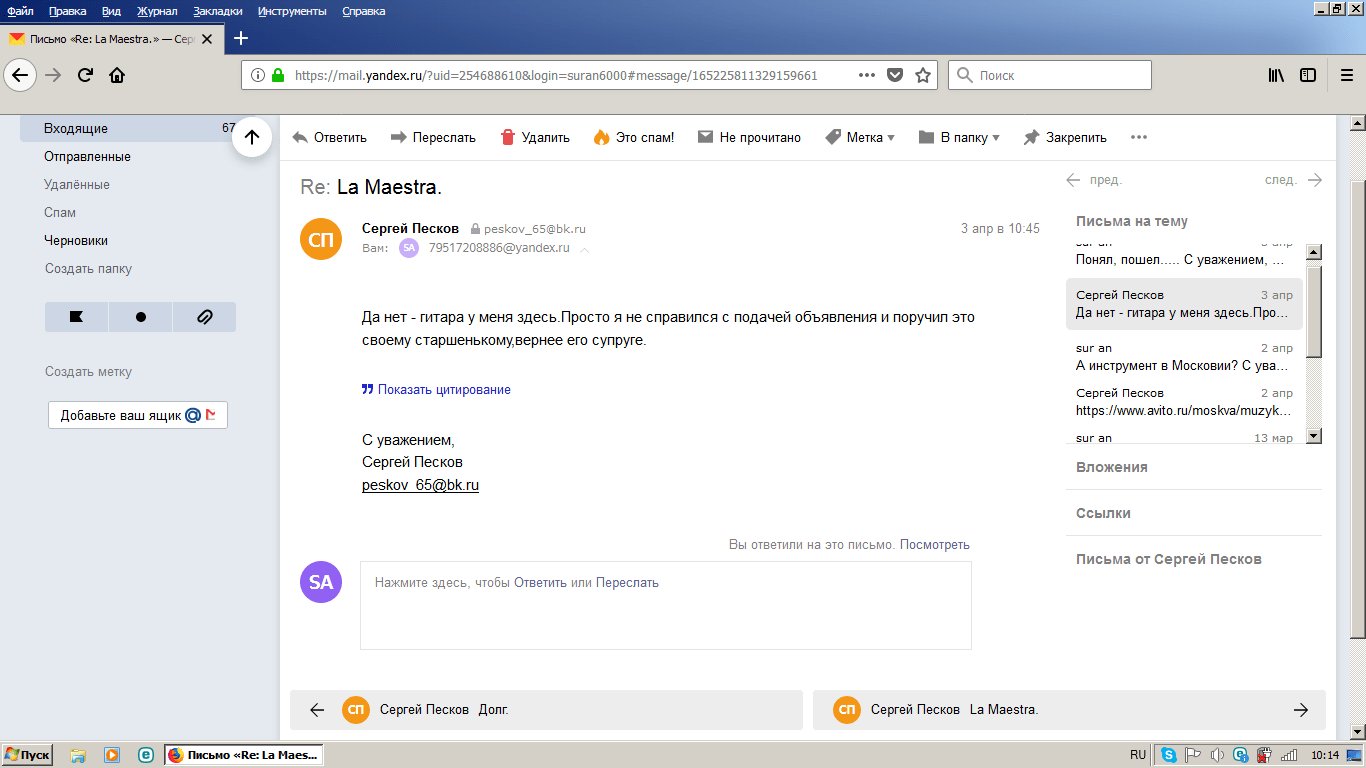Click the Firefox home icon
Screen dimensions: 1366x768
[x=117, y=75]
